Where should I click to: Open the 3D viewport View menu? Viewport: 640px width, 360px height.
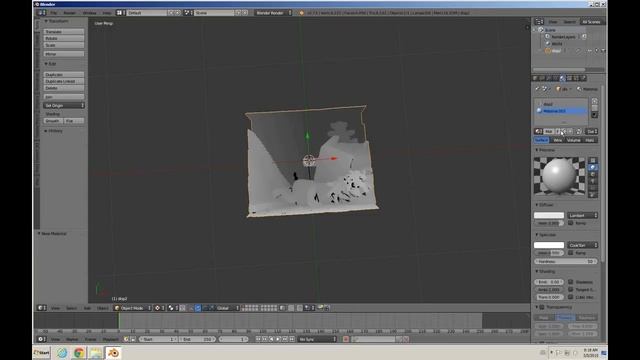(55, 308)
